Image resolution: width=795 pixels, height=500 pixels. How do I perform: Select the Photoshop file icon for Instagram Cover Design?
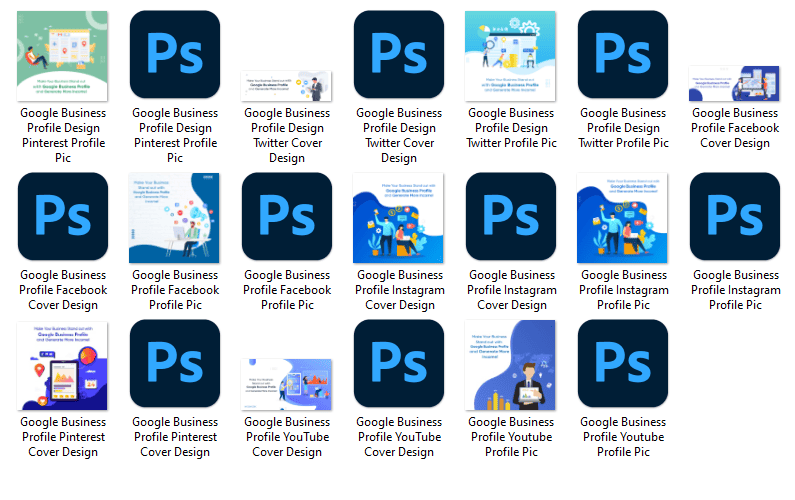coord(511,217)
